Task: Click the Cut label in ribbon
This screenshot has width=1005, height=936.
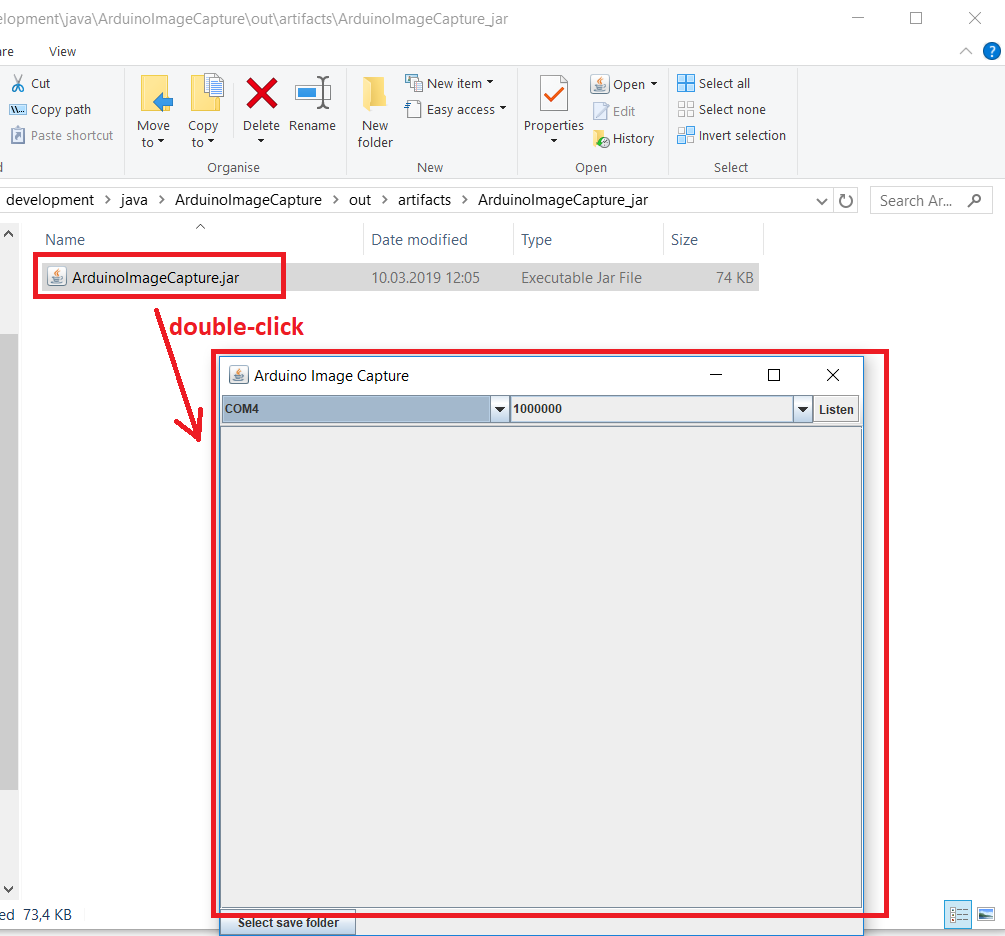Action: point(40,83)
